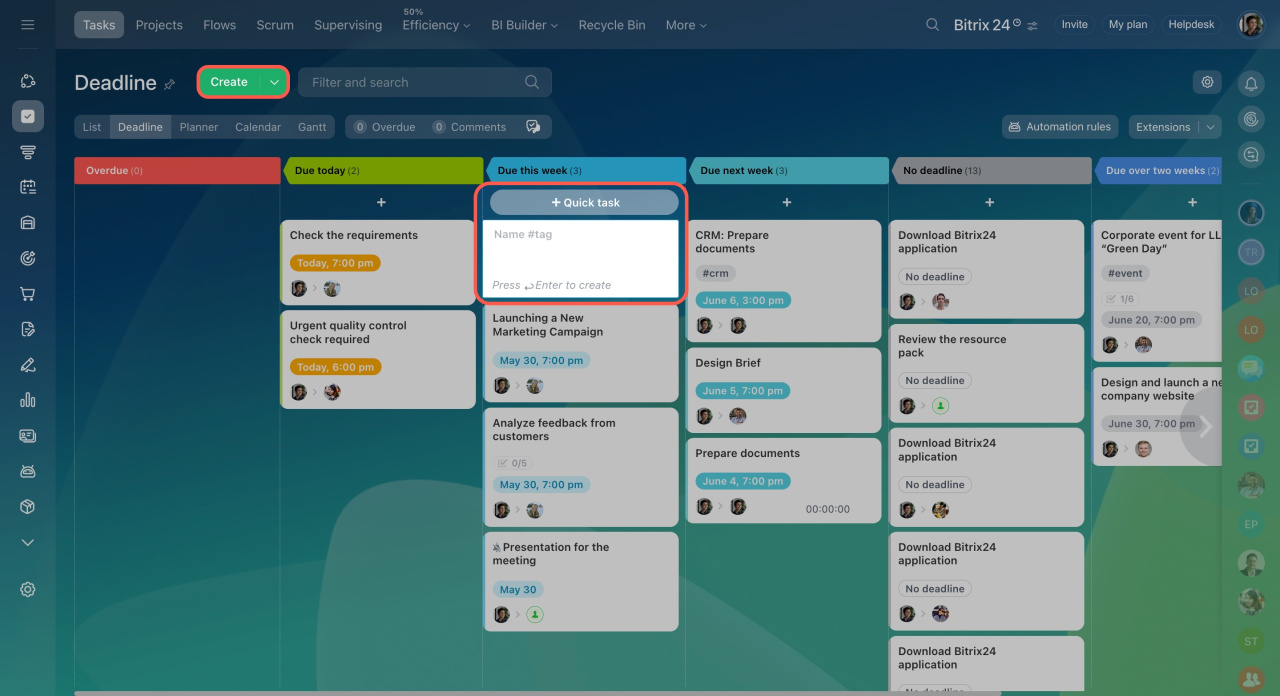Expand the More menu dropdown
This screenshot has width=1280, height=696.
point(703,26)
